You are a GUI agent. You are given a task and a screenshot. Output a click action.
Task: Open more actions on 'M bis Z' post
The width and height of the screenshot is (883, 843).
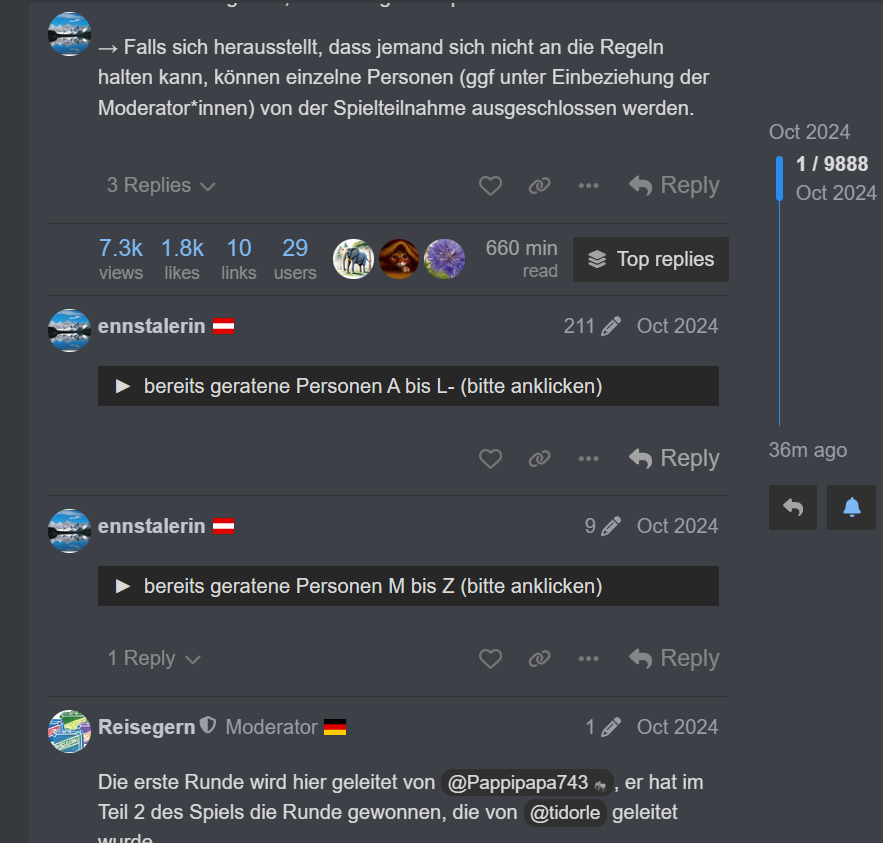588,658
